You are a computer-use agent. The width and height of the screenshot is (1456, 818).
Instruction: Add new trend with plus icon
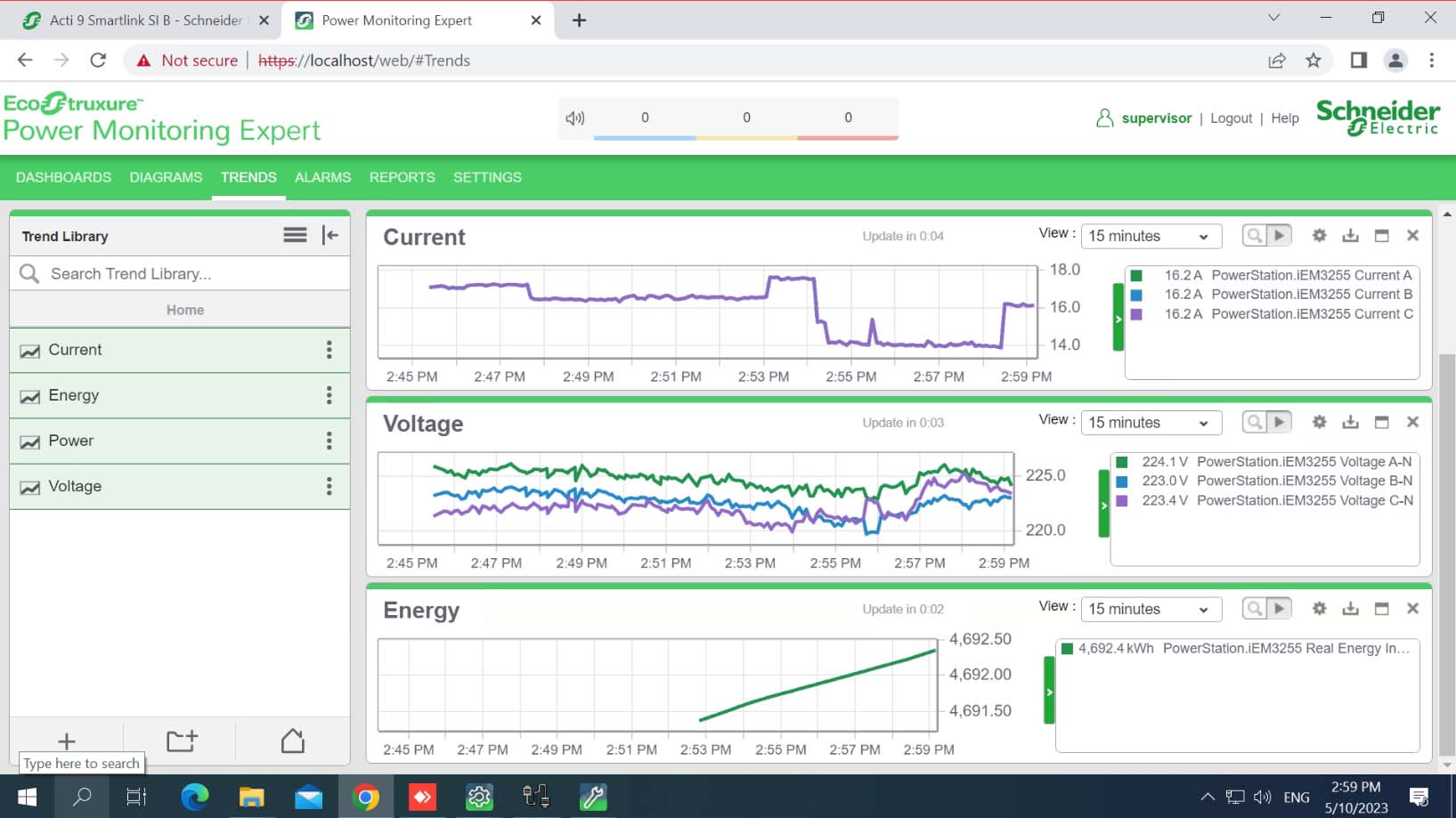pyautogui.click(x=67, y=741)
